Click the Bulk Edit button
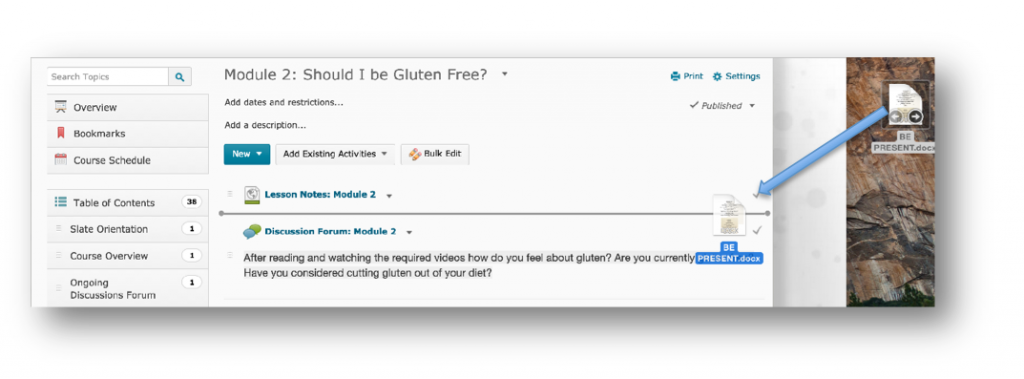Viewport: 1024px width, 379px height. tap(435, 154)
